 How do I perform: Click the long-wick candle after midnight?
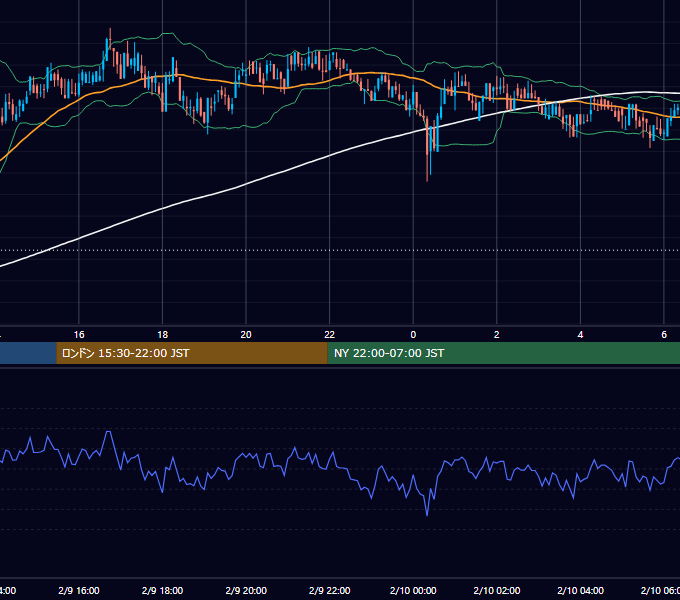pyautogui.click(x=427, y=149)
